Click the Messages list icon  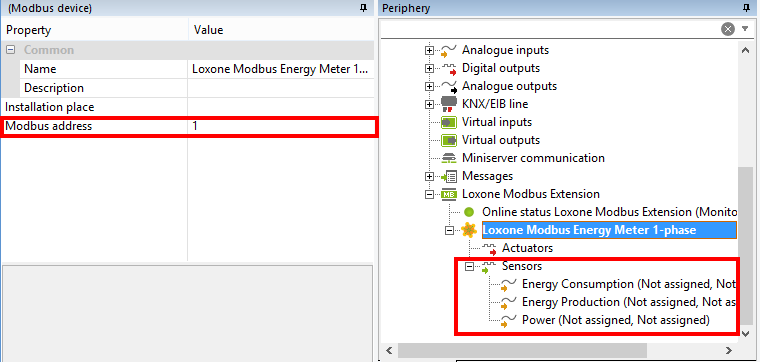[x=448, y=176]
